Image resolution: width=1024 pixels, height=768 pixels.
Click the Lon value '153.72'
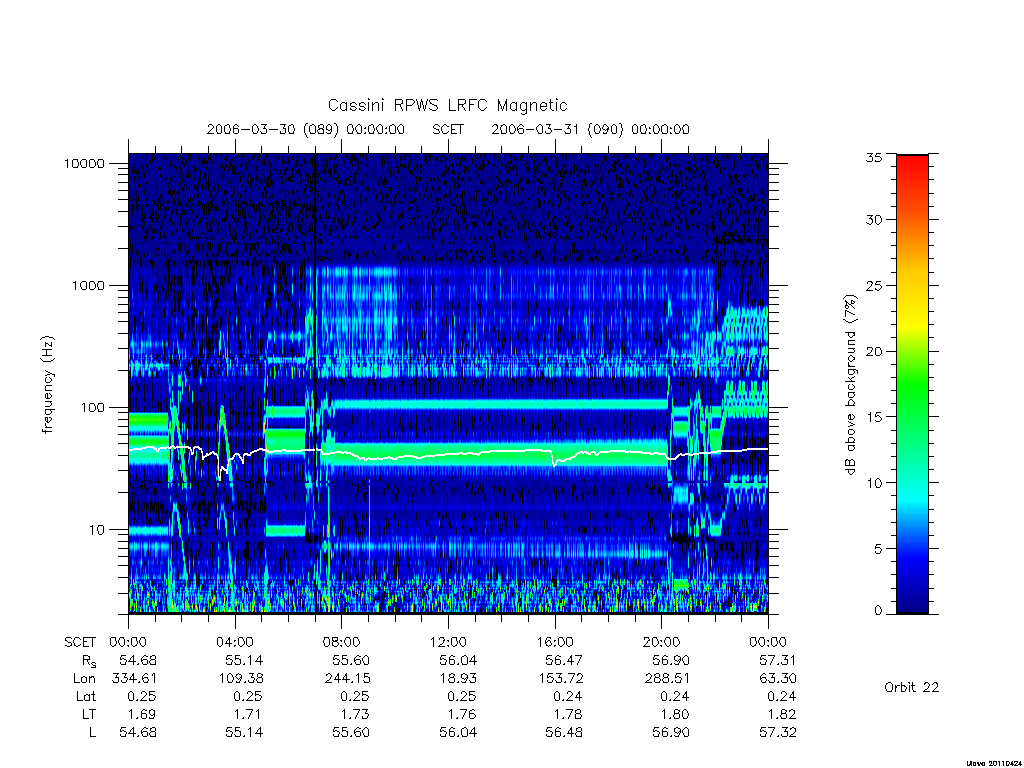click(560, 679)
